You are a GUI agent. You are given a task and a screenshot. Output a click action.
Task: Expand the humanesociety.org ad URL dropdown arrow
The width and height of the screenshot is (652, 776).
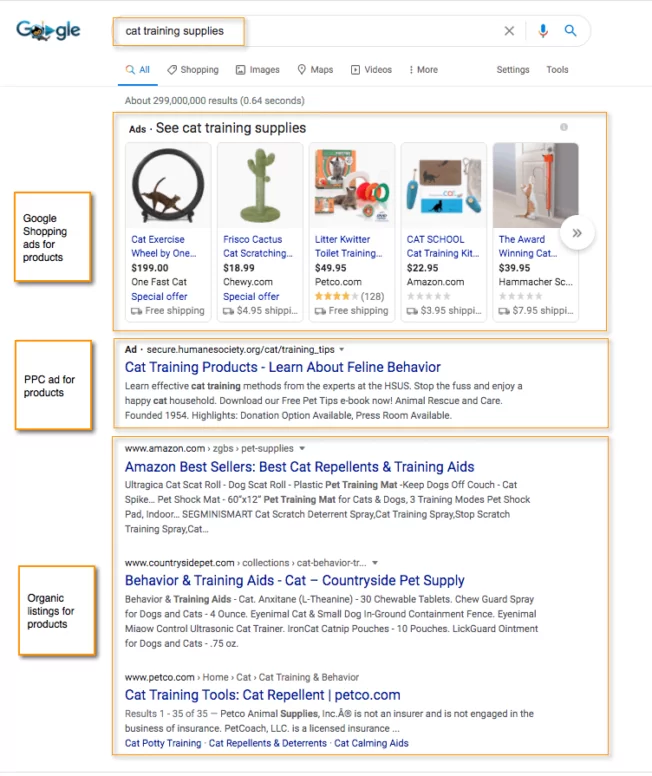341,350
